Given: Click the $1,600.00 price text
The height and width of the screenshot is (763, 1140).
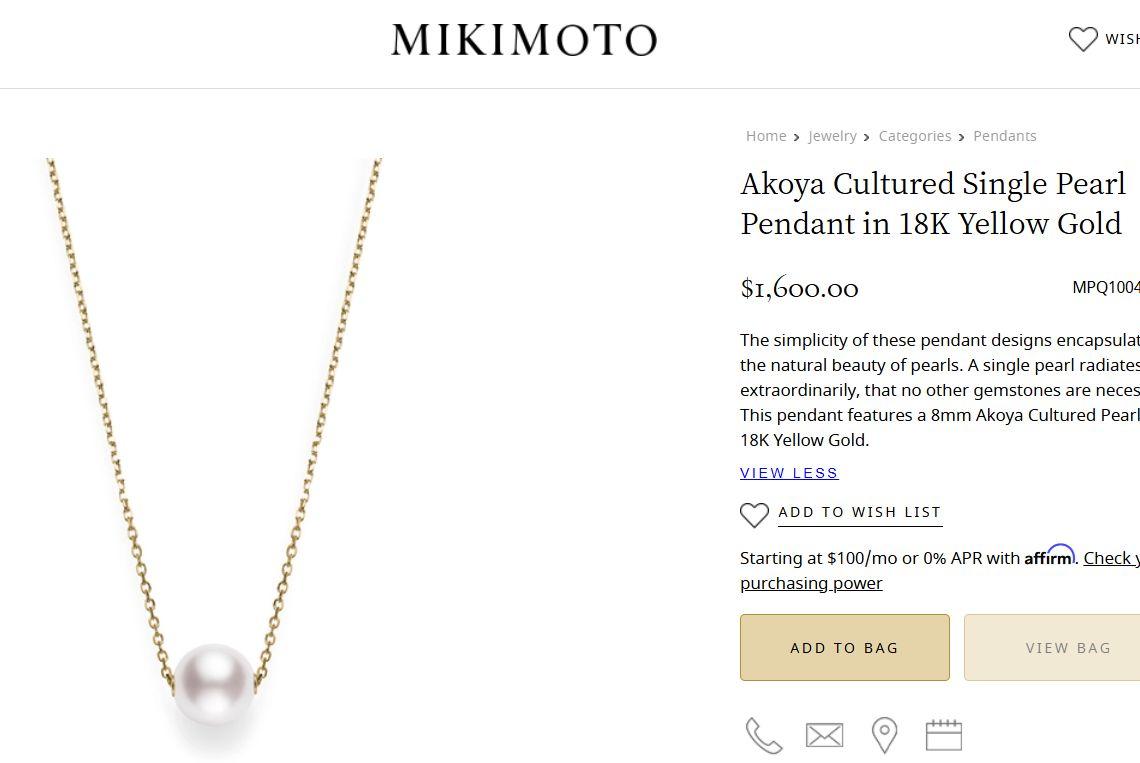Looking at the screenshot, I should [799, 289].
